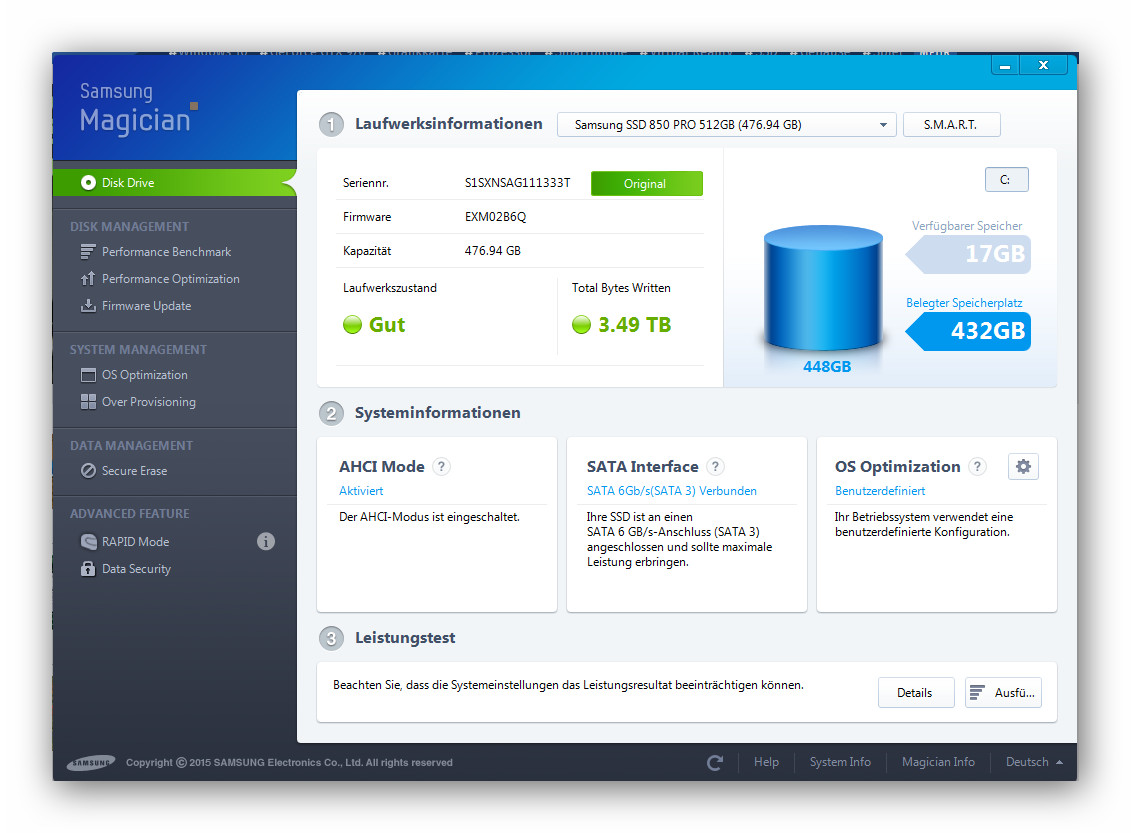This screenshot has width=1131, height=833.
Task: Click the Samsung logo in footer
Action: [x=91, y=763]
